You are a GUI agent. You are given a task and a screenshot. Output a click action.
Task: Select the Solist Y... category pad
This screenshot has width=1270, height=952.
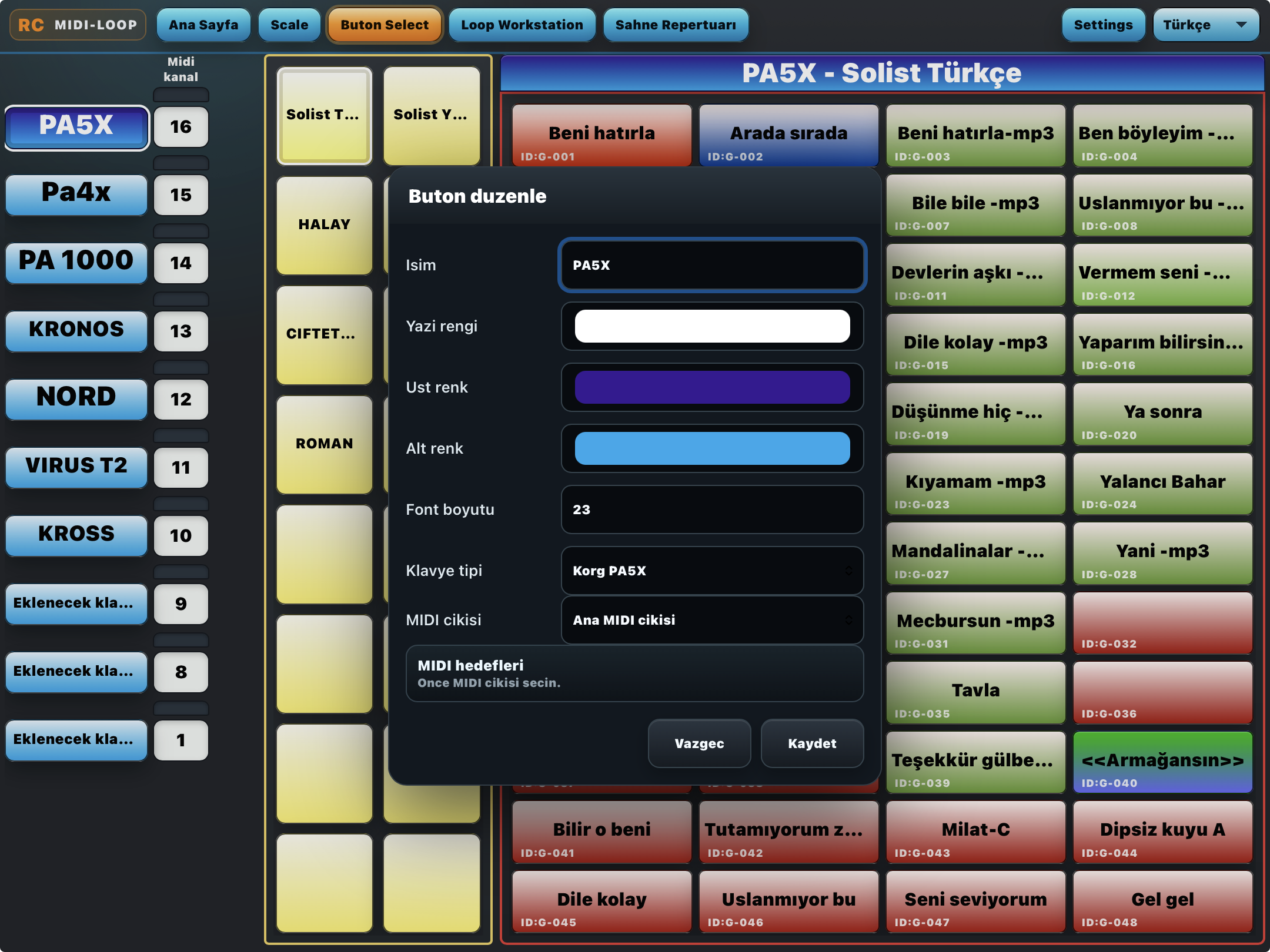click(432, 116)
